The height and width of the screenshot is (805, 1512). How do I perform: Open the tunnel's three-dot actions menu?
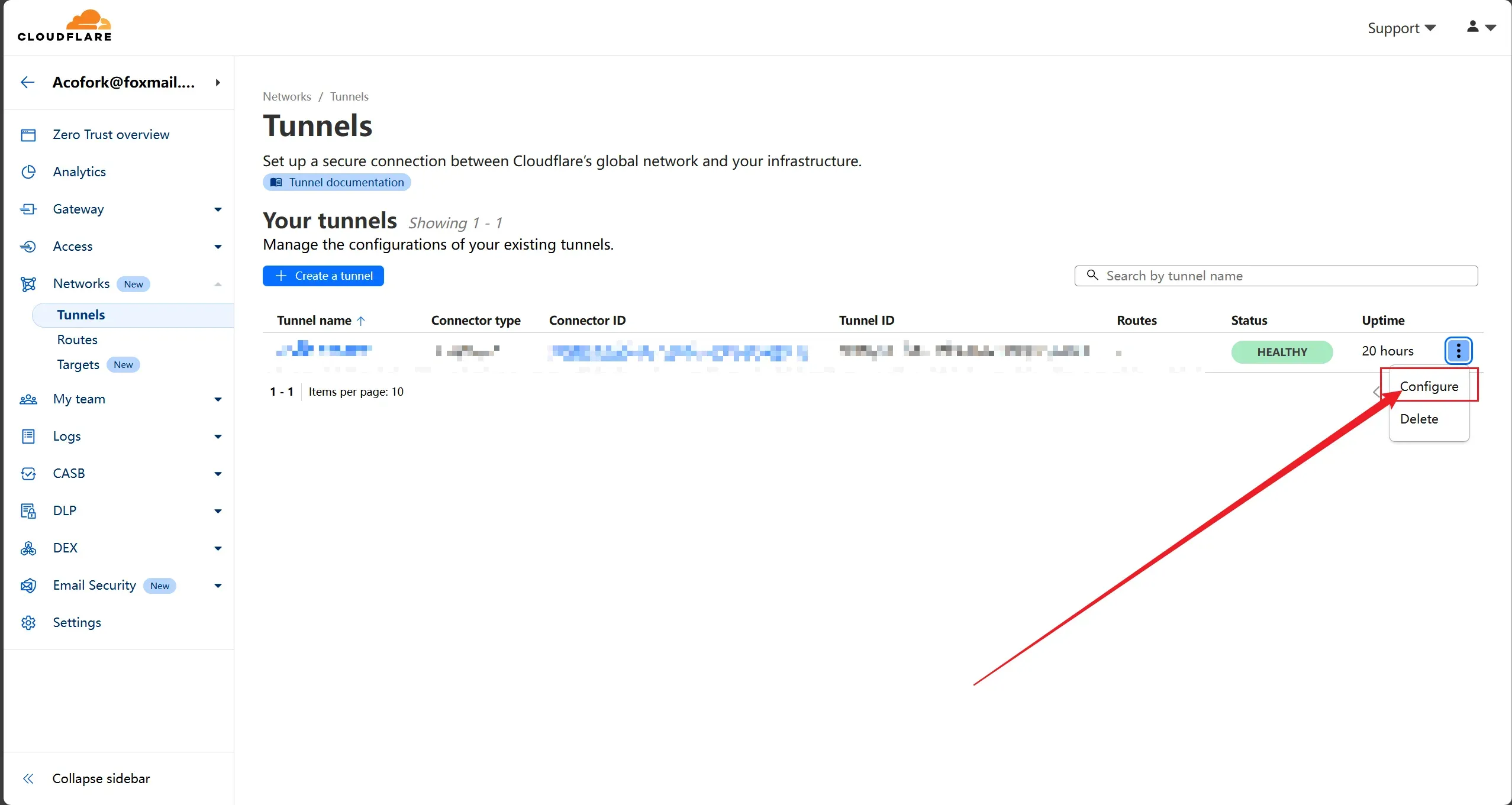[1458, 351]
